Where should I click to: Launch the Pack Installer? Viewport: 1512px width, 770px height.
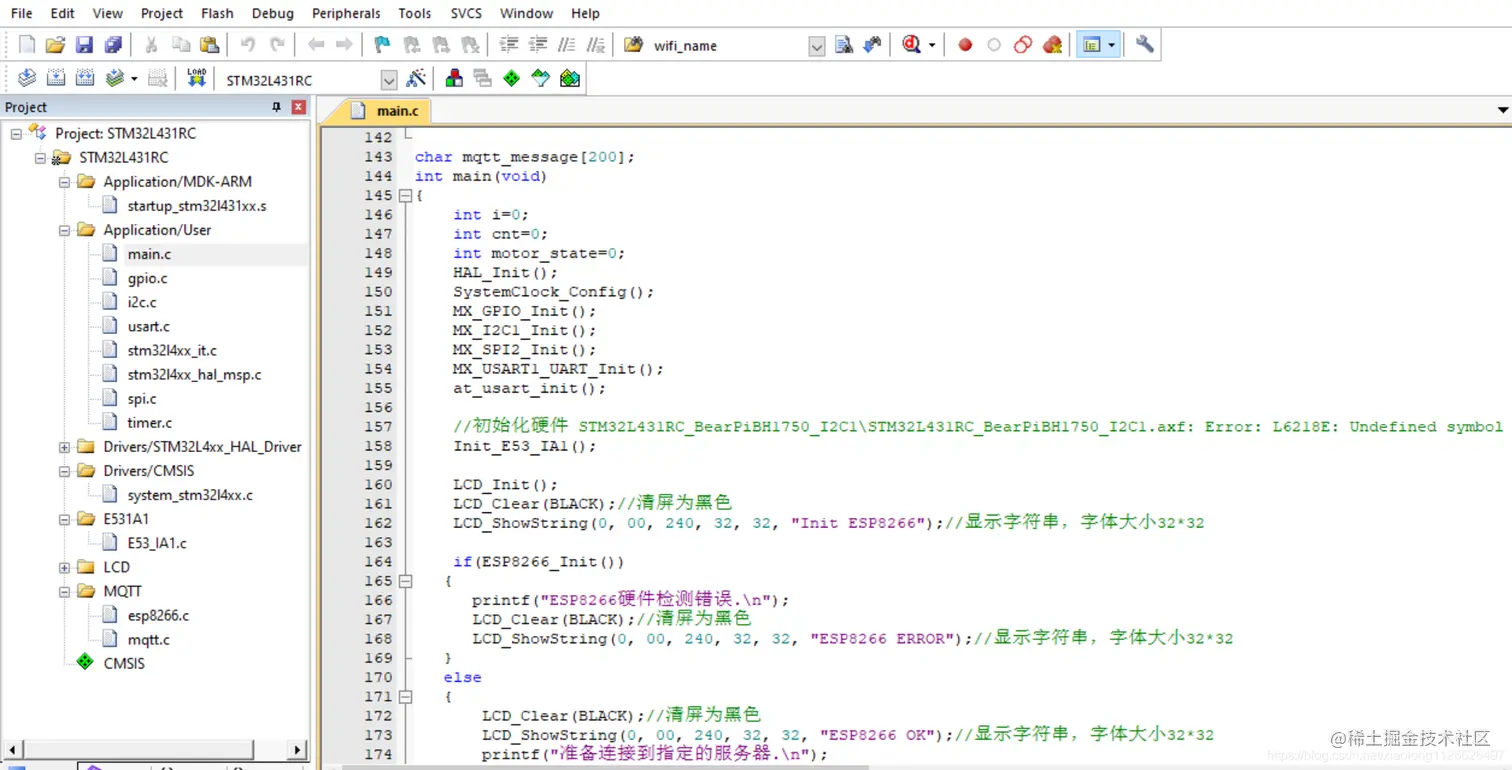tap(570, 78)
